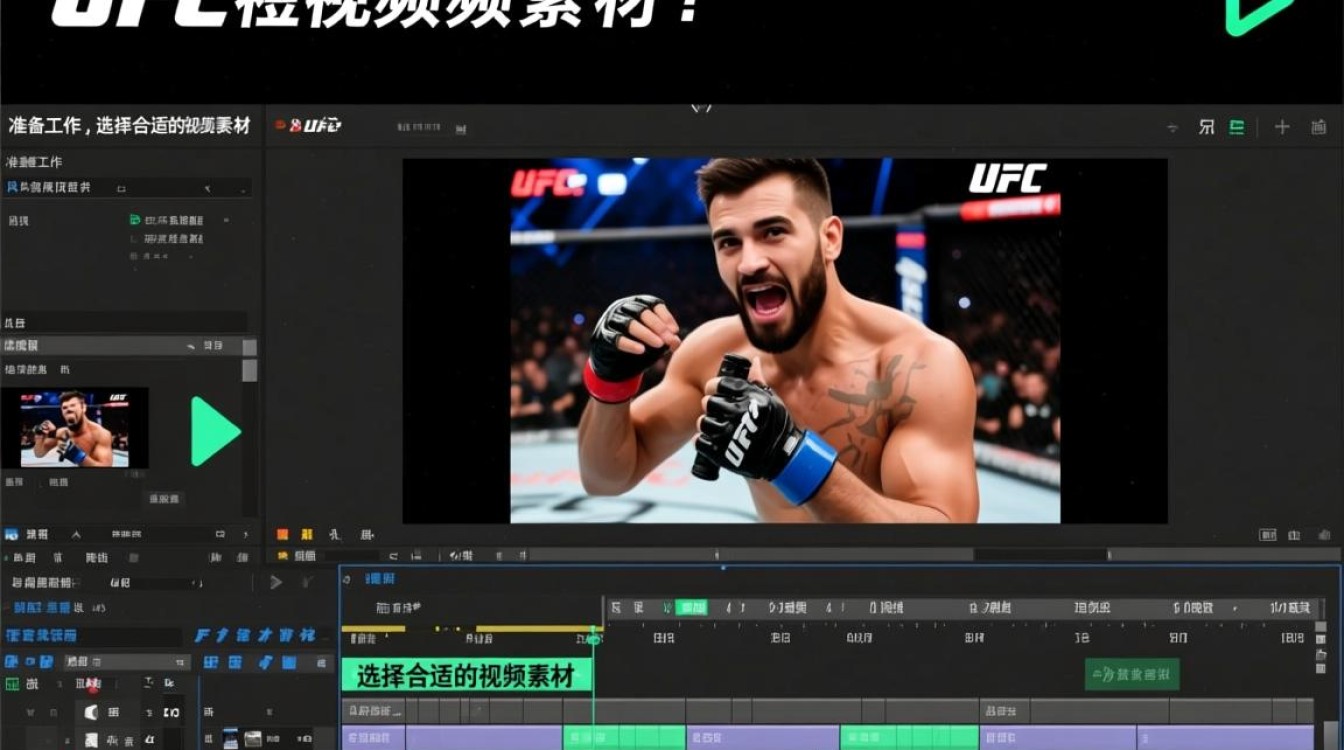Click the dark green clip on right of caption track
Viewport: 1344px width, 750px height.
click(1132, 674)
